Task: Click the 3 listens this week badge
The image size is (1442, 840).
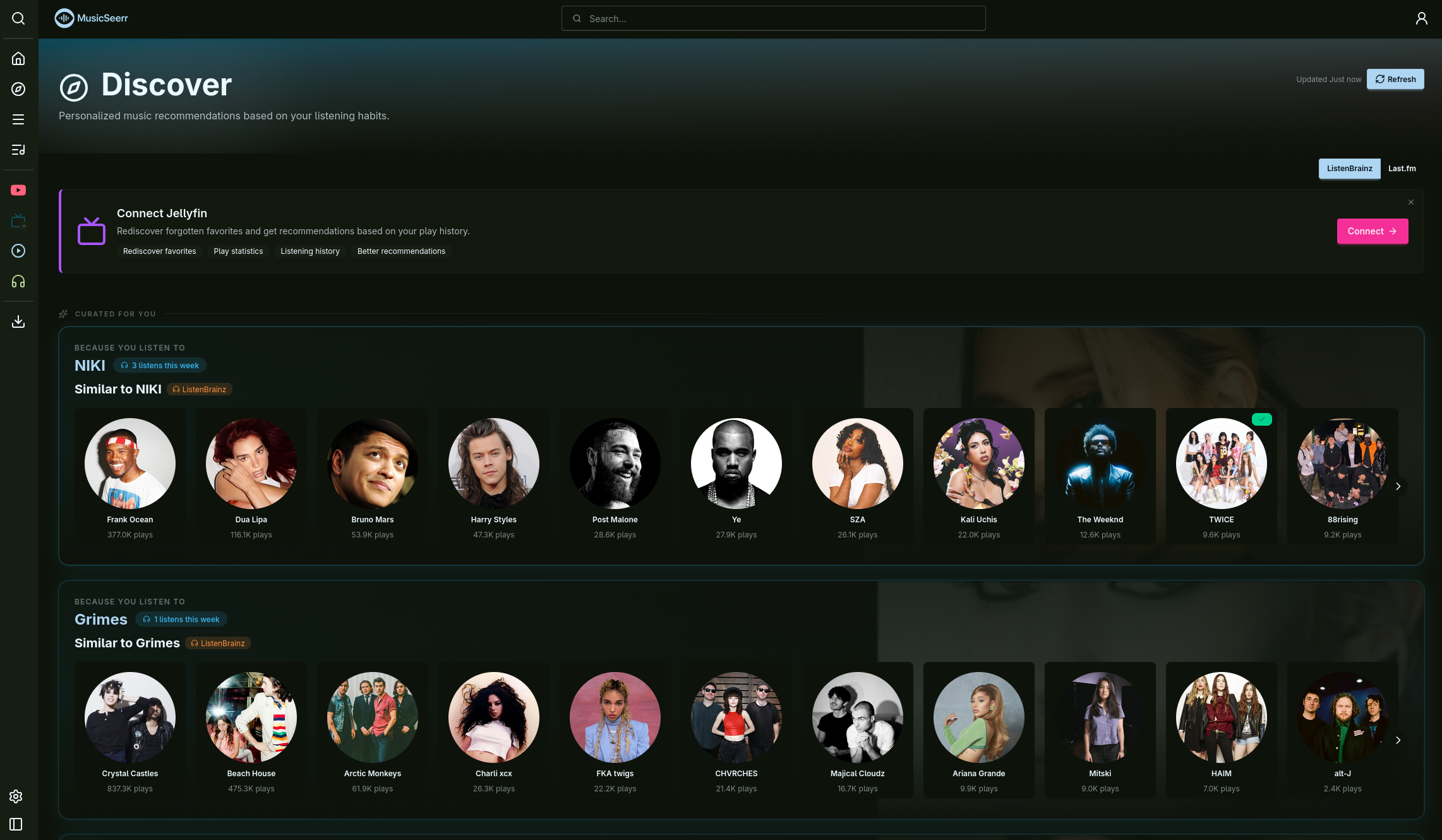Action: [x=160, y=366]
